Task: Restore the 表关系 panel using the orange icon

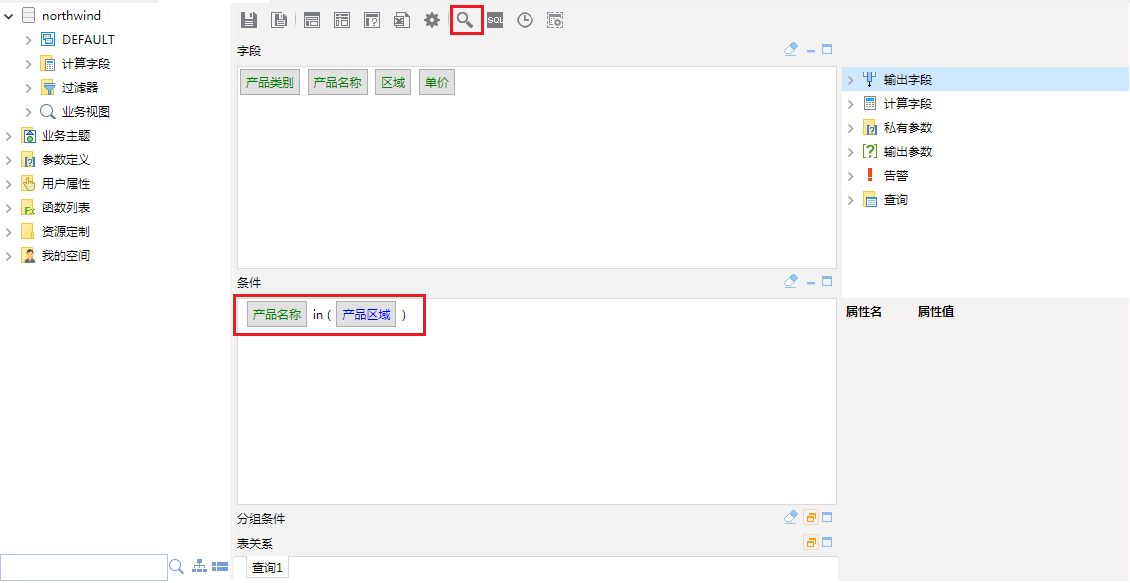Action: point(811,542)
